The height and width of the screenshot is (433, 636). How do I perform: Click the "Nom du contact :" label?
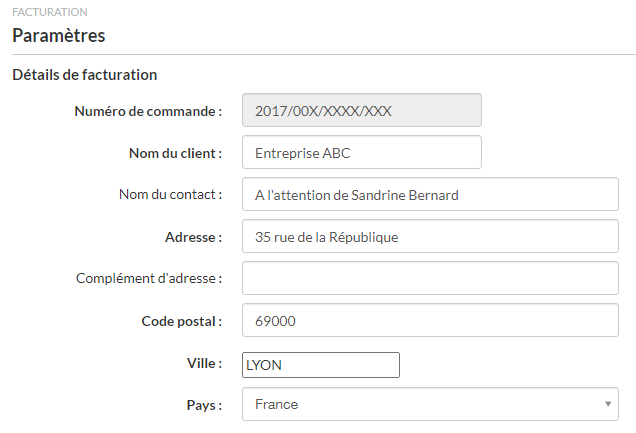coord(170,195)
